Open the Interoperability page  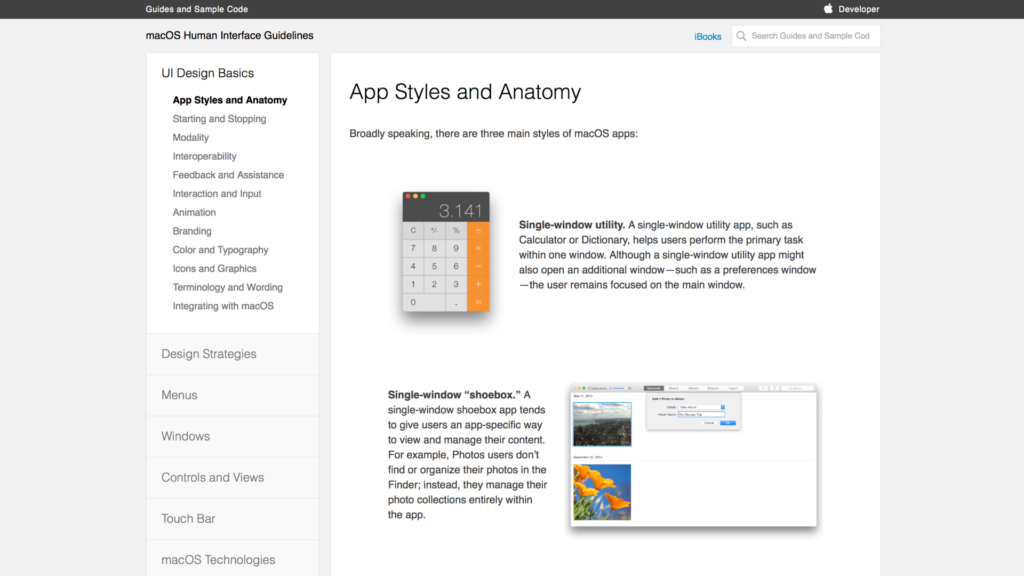204,156
